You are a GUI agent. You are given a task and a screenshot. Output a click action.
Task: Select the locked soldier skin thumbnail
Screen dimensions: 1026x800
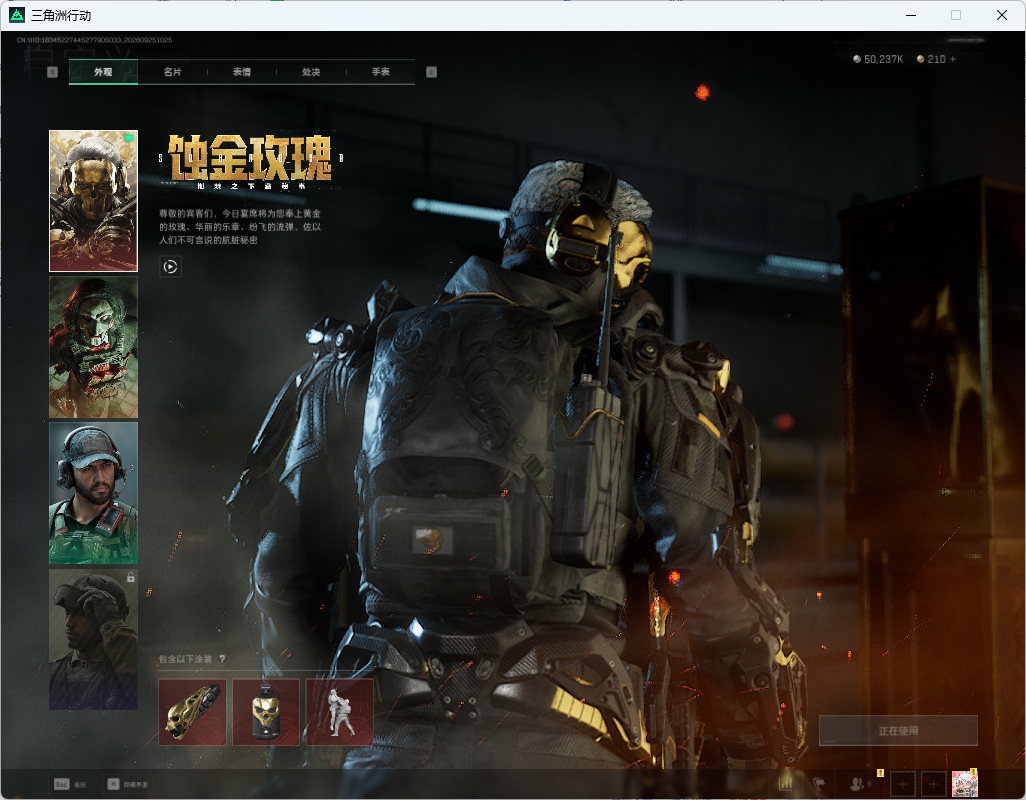(94, 639)
